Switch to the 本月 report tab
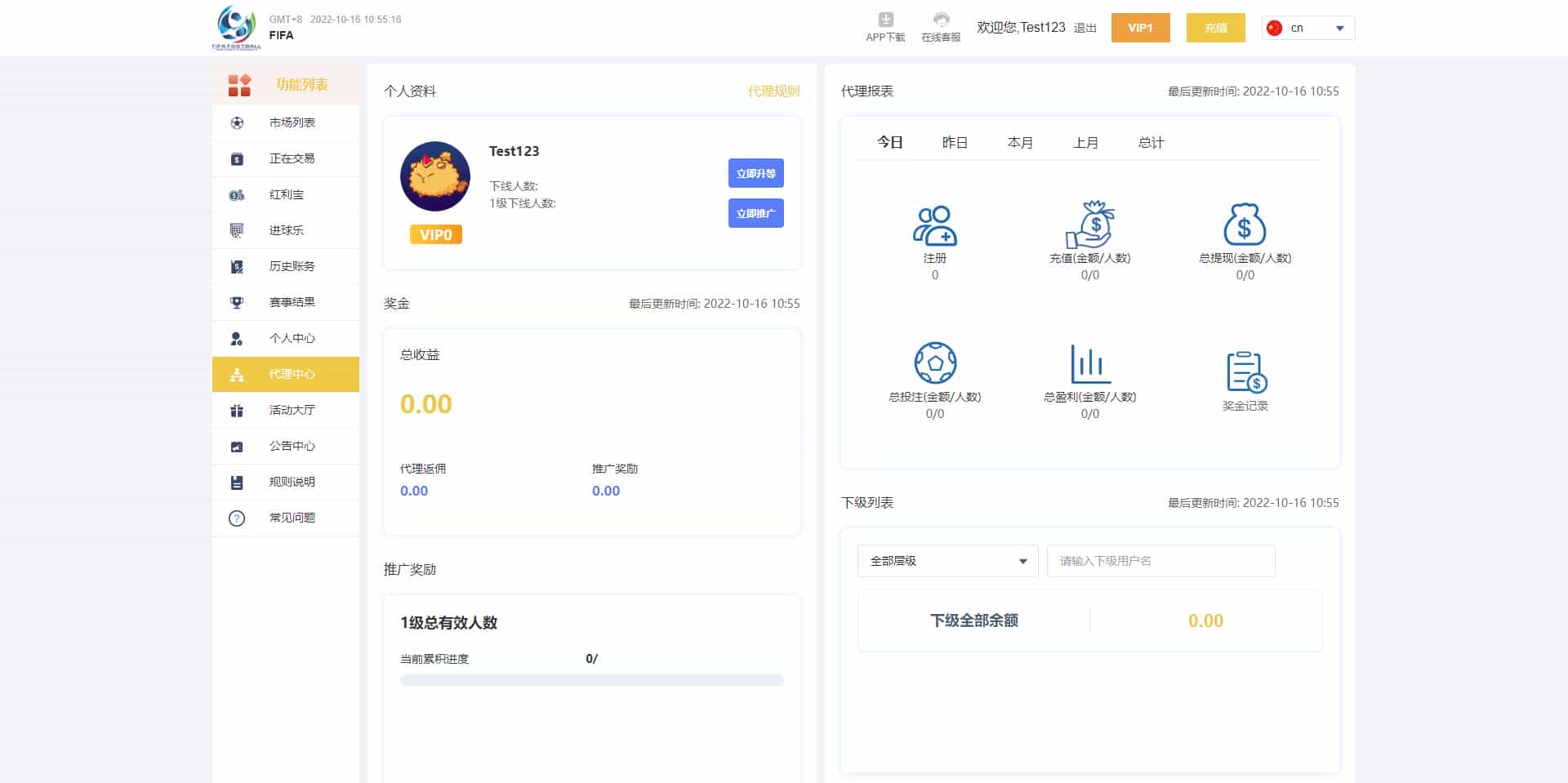This screenshot has height=783, width=1568. click(x=1021, y=142)
